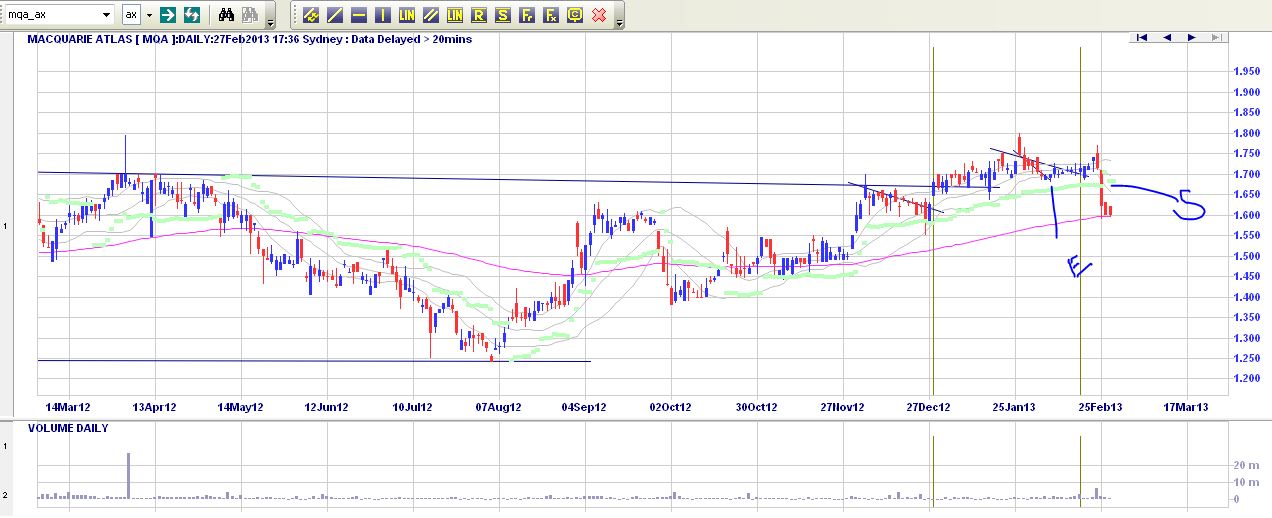Click the 1.700 price axis value
Image resolution: width=1272 pixels, height=518 pixels.
(x=1246, y=174)
